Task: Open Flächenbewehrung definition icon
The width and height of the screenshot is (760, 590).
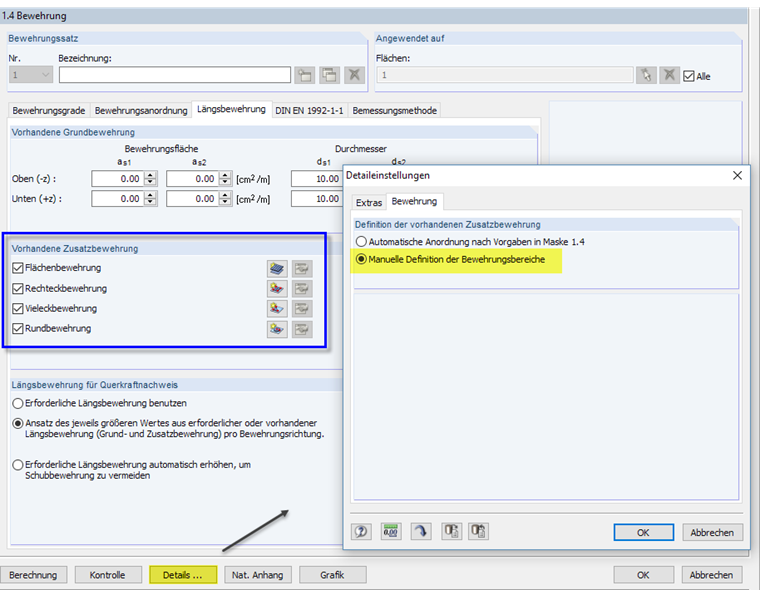Action: [277, 269]
